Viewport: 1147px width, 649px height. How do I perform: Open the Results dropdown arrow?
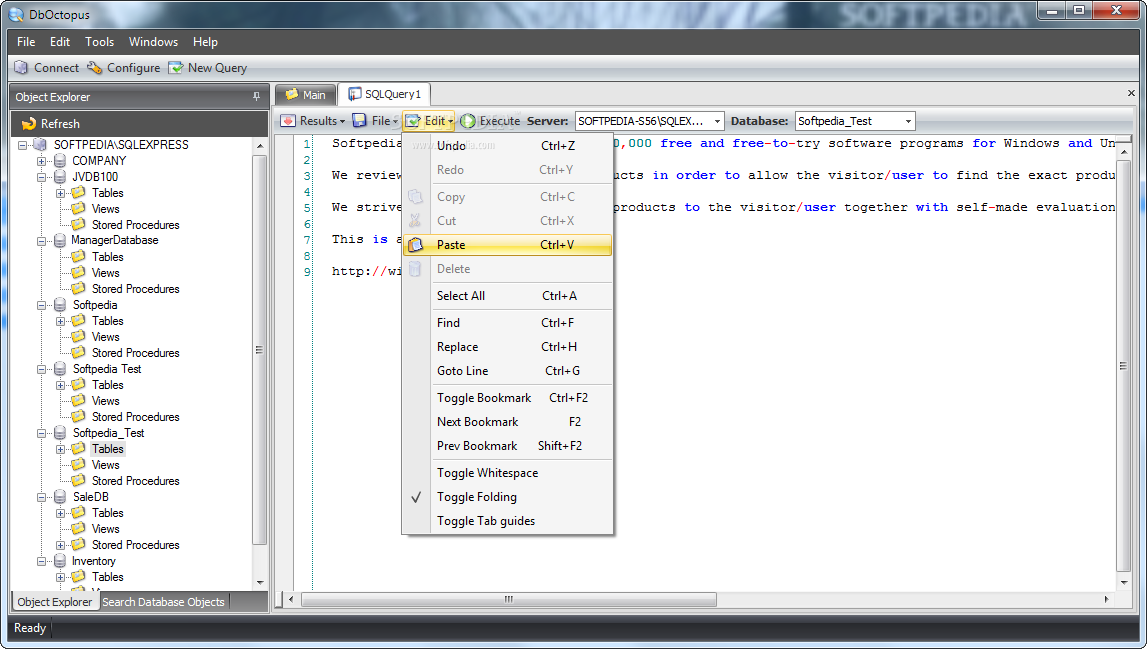pos(342,121)
